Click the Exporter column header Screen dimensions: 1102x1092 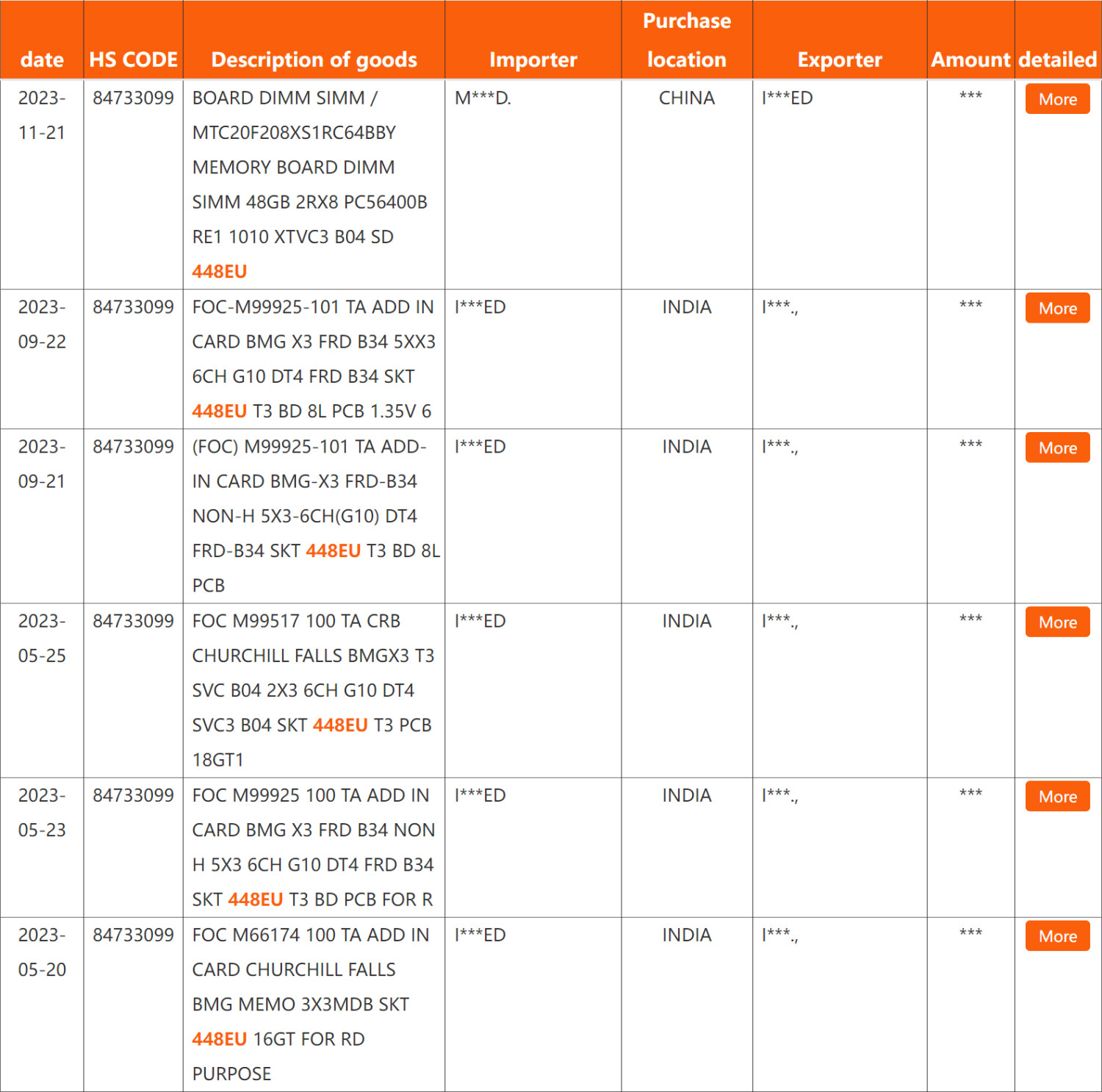[839, 60]
